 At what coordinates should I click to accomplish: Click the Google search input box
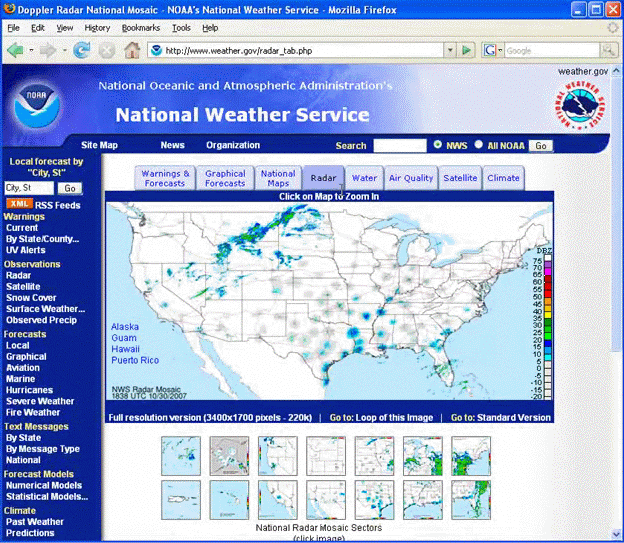point(552,51)
